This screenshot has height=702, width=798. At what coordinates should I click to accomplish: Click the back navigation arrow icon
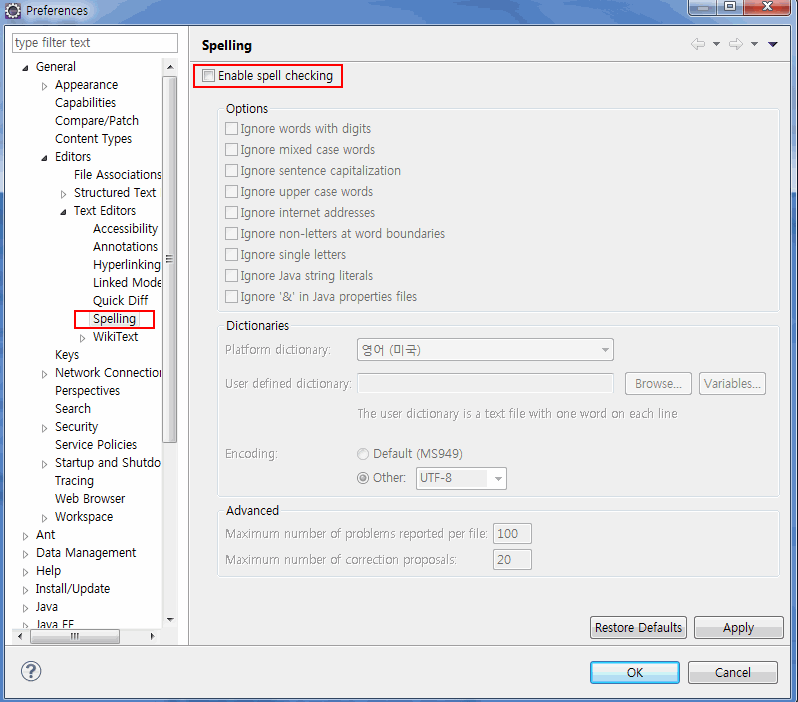[x=698, y=44]
